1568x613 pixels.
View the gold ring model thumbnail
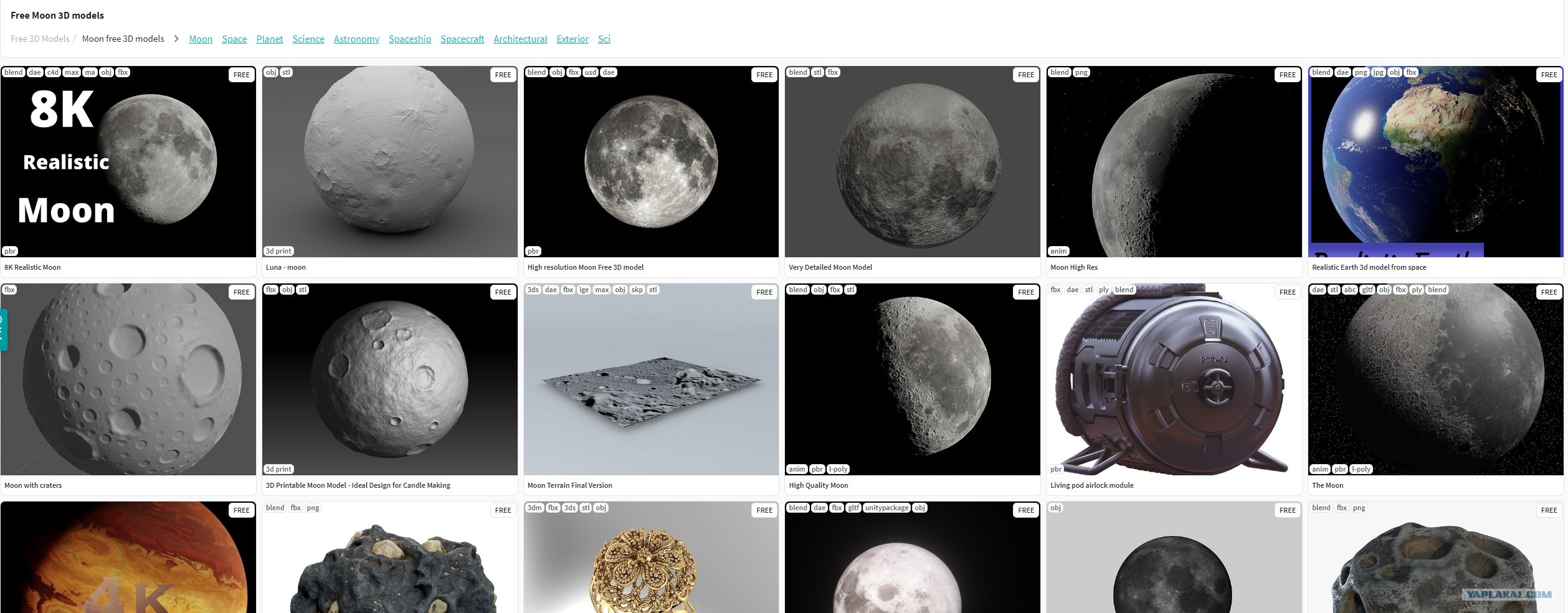point(651,558)
